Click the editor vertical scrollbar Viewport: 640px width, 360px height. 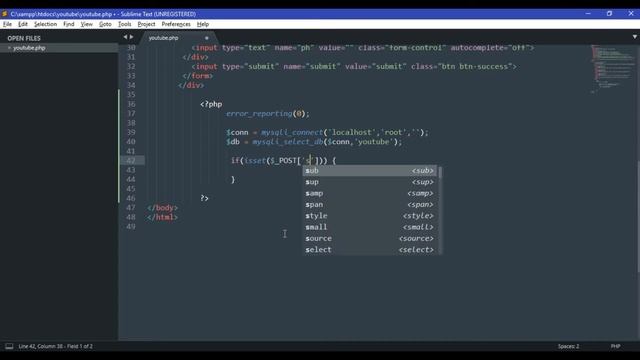point(638,216)
